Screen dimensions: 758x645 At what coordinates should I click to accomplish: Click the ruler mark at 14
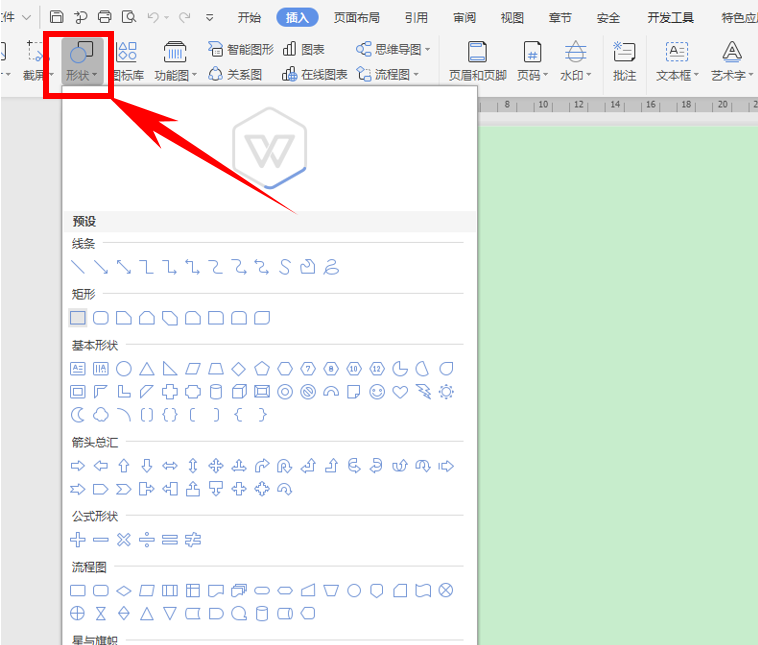(615, 104)
